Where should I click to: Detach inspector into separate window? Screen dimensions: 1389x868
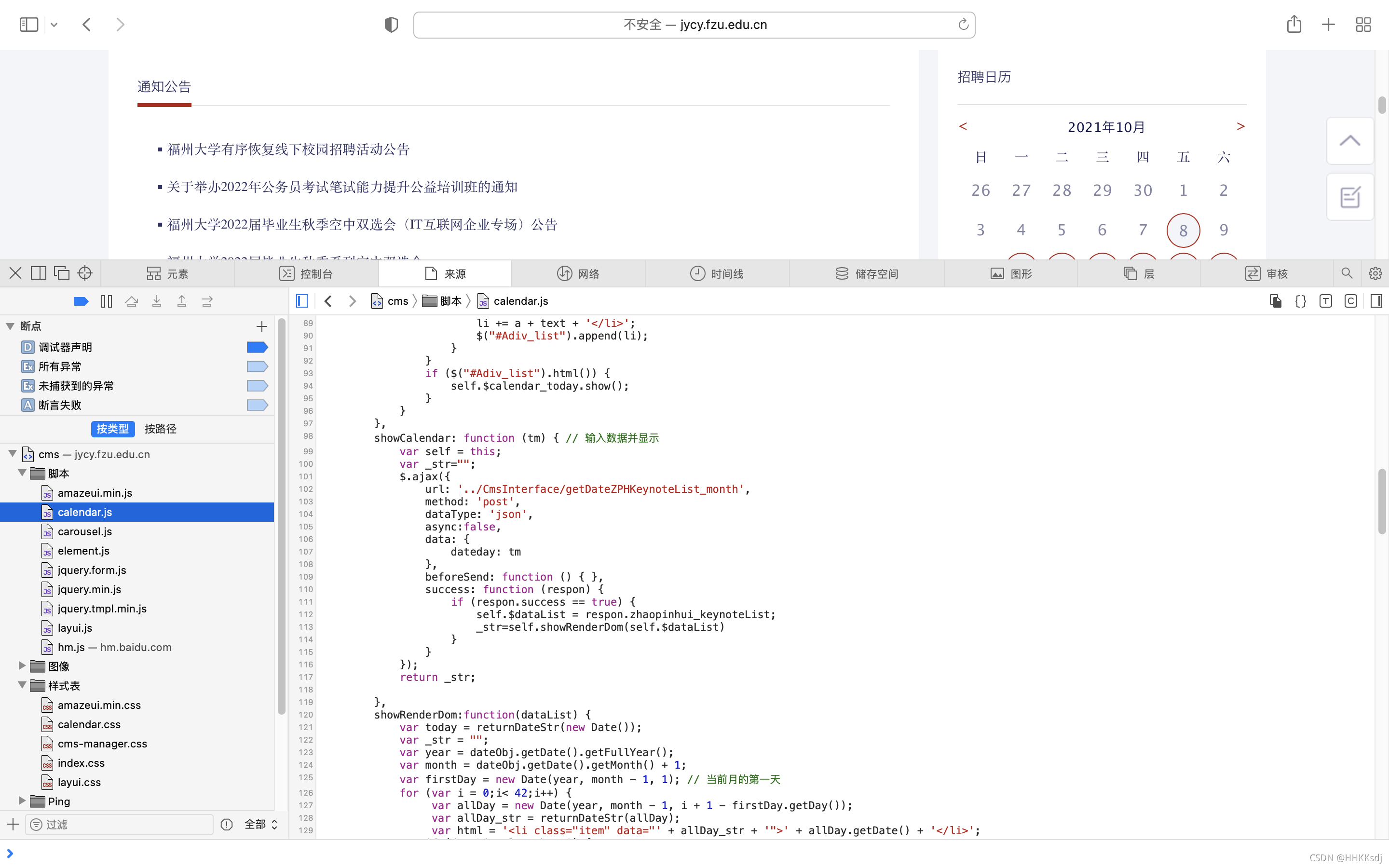point(61,273)
